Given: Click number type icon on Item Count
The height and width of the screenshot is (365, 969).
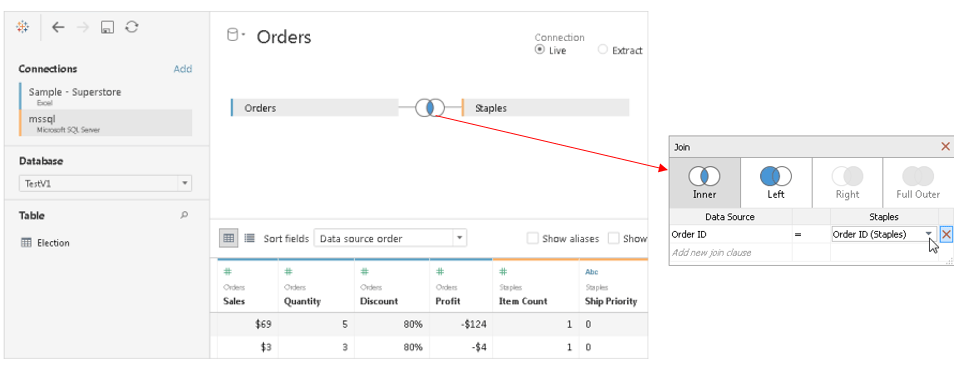Looking at the screenshot, I should click(x=503, y=272).
